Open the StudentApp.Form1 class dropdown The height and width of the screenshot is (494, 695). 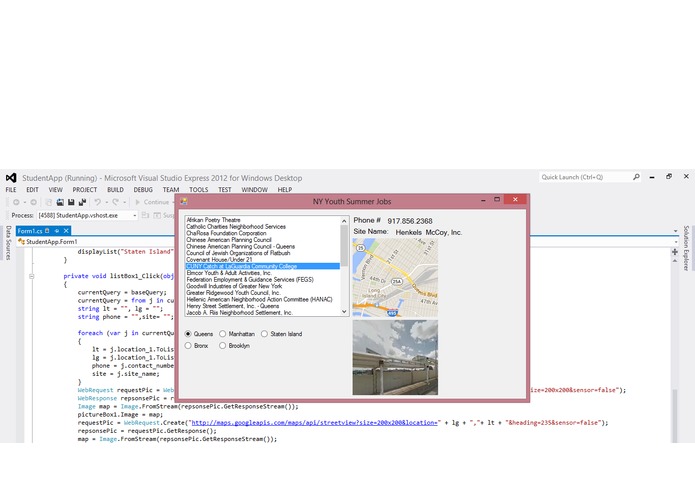point(675,242)
